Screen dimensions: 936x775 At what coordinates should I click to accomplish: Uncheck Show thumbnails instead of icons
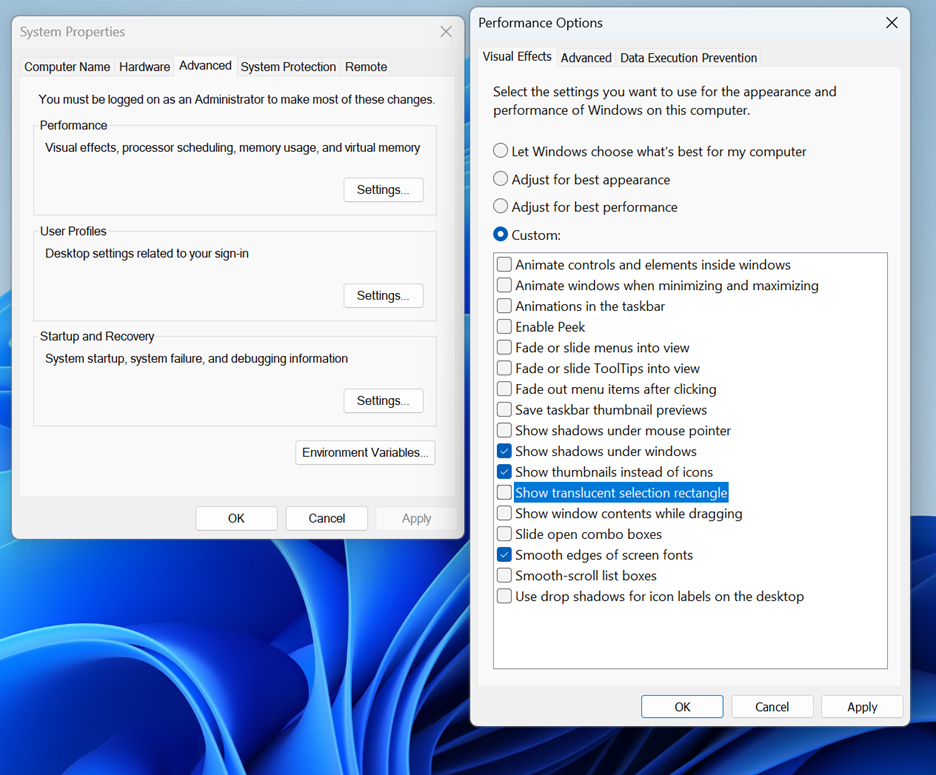click(504, 472)
